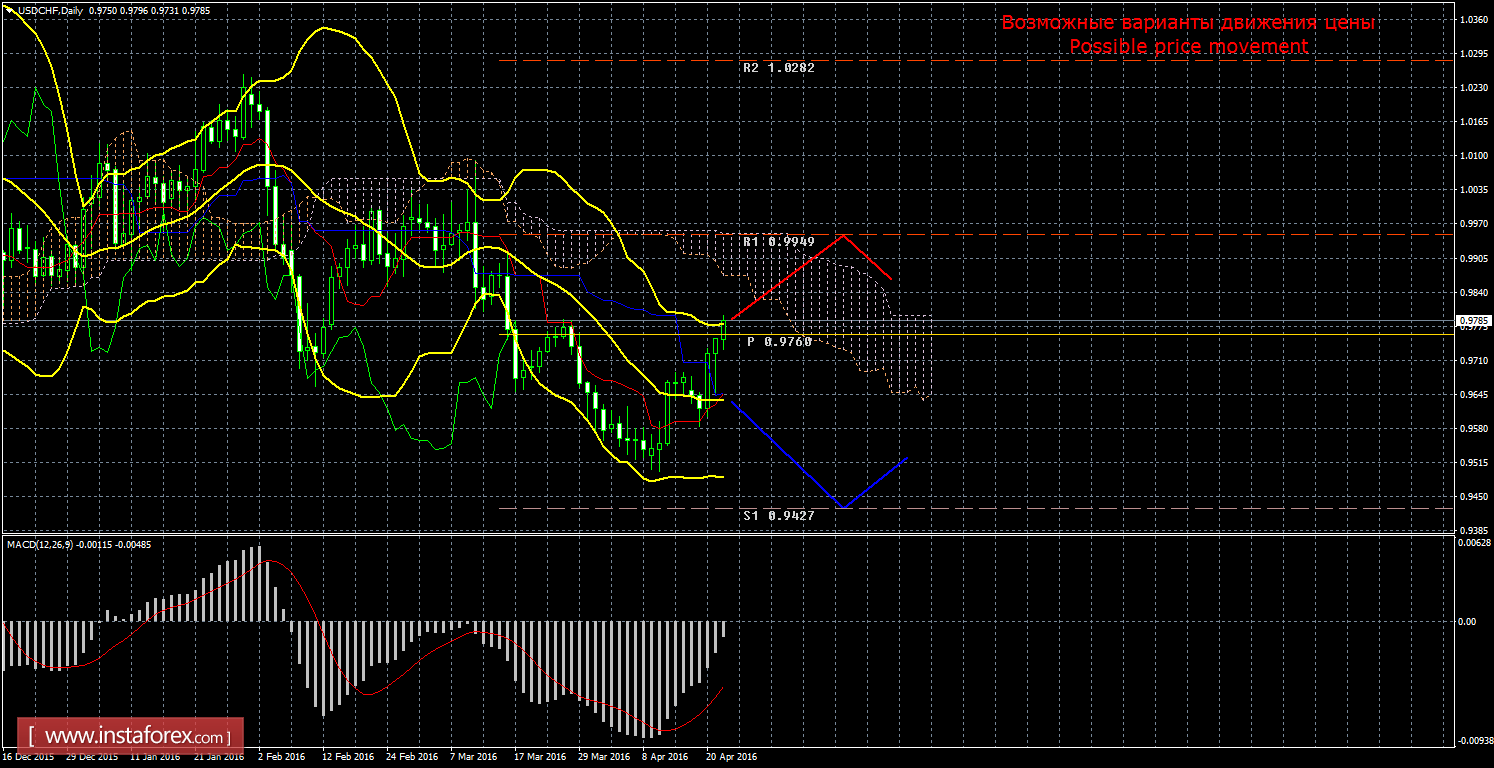This screenshot has width=1494, height=768.
Task: Click the R2 1.0282 resistance label
Action: [778, 68]
